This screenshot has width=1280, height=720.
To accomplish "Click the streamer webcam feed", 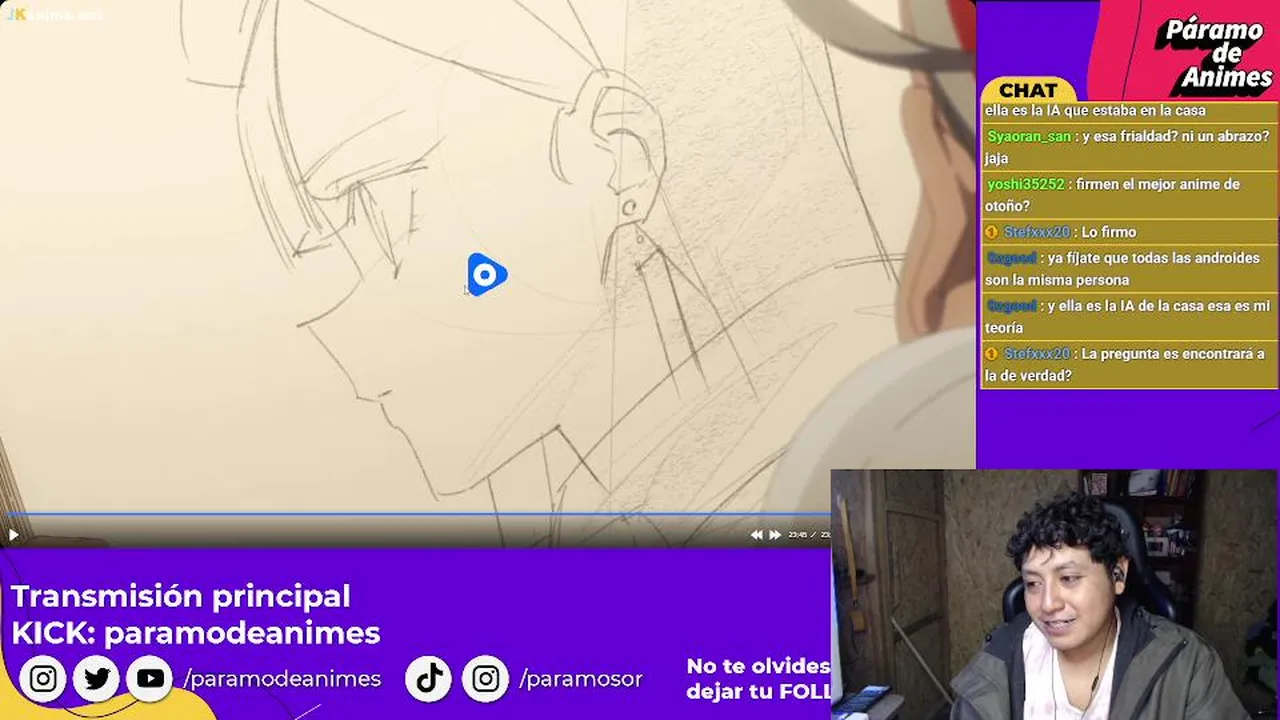I will pyautogui.click(x=1055, y=595).
